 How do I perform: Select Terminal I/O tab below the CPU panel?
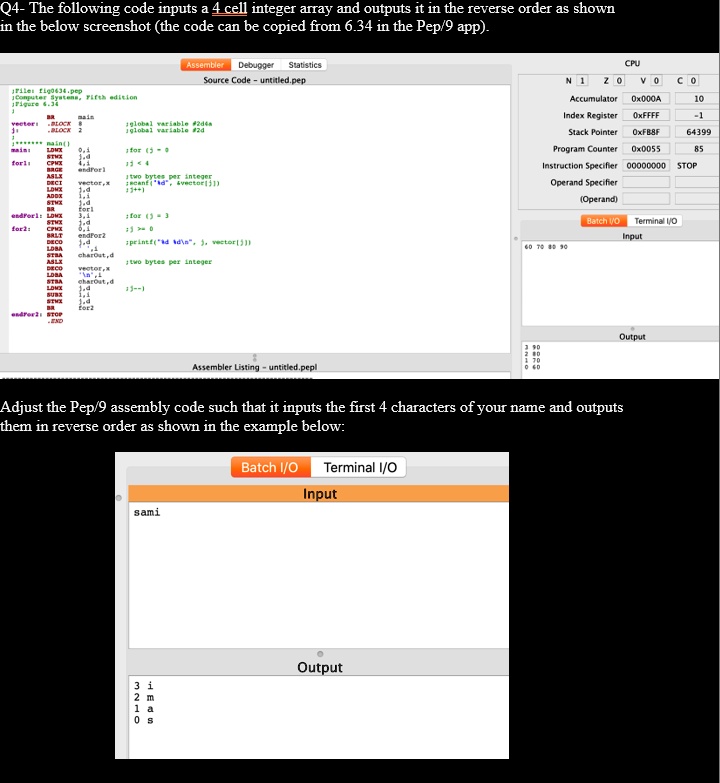655,221
